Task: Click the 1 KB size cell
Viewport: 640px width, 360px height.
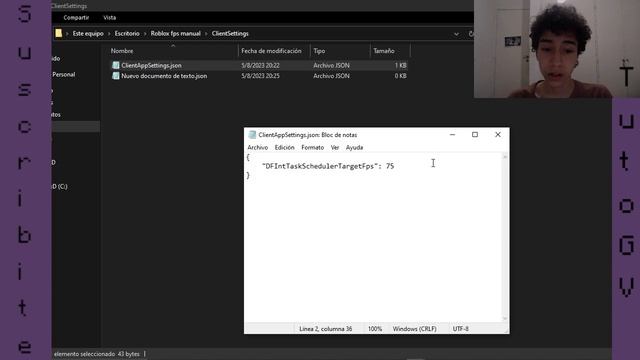Action: 400,65
